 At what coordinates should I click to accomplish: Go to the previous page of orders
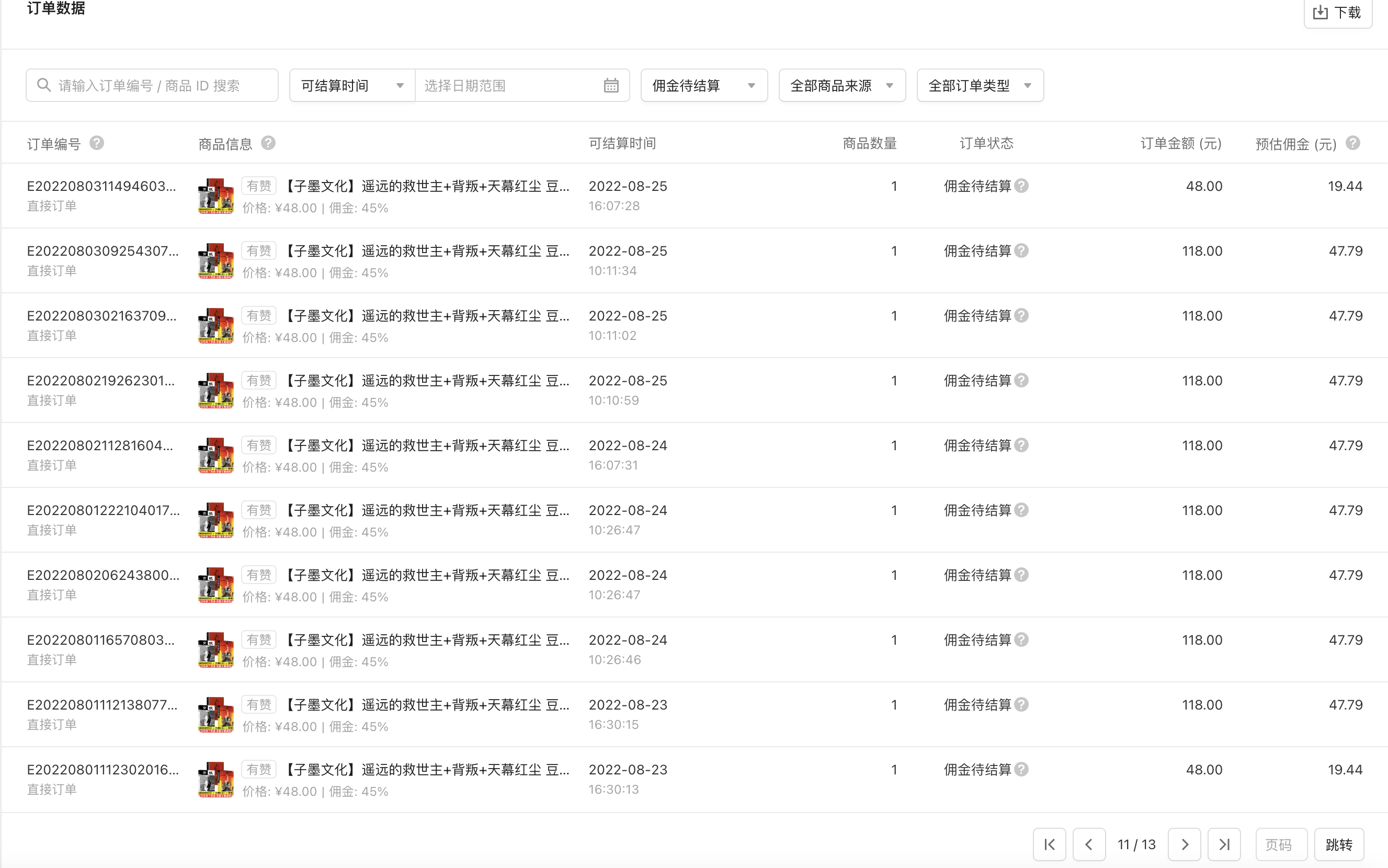coord(1089,844)
